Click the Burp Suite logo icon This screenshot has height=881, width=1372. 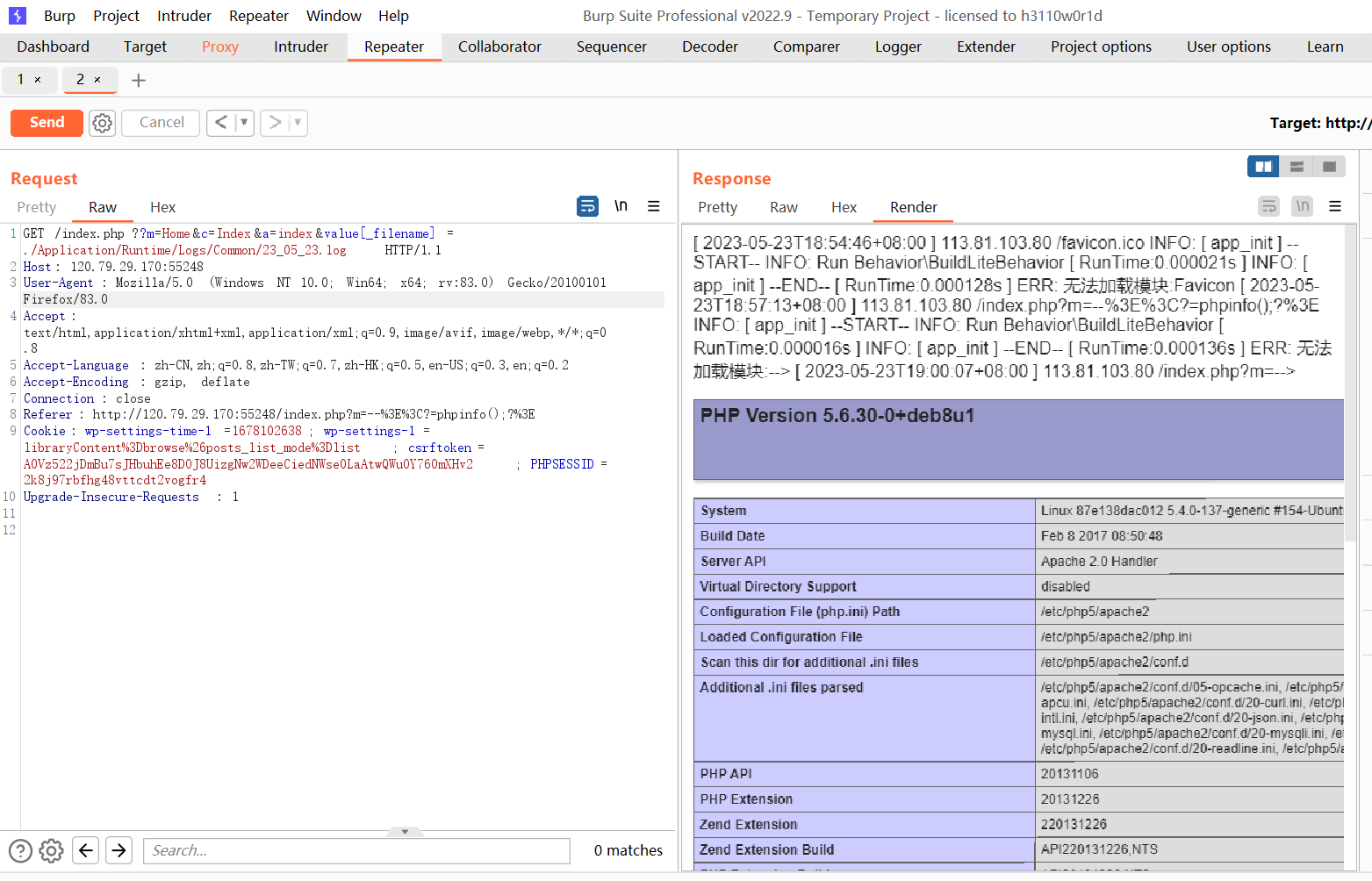18,16
